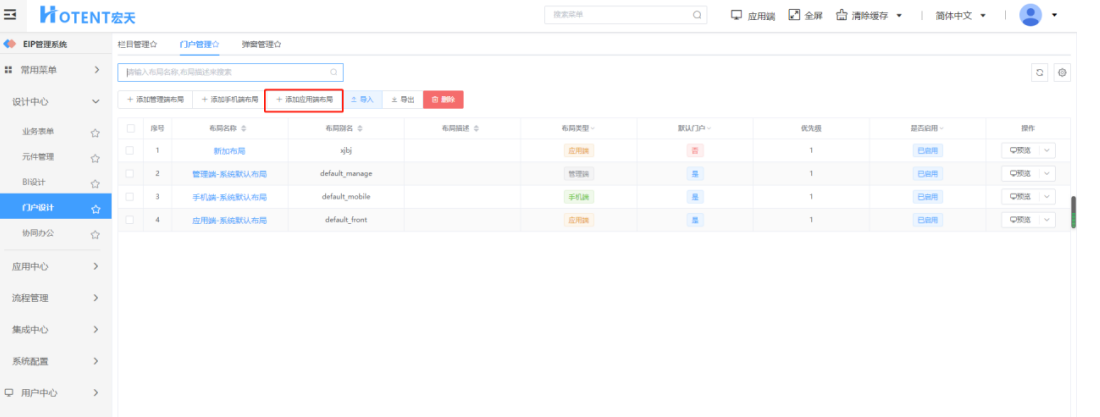The width and height of the screenshot is (1100, 417).
Task: Sort by 布局名称 column sort arrows
Action: [243, 128]
